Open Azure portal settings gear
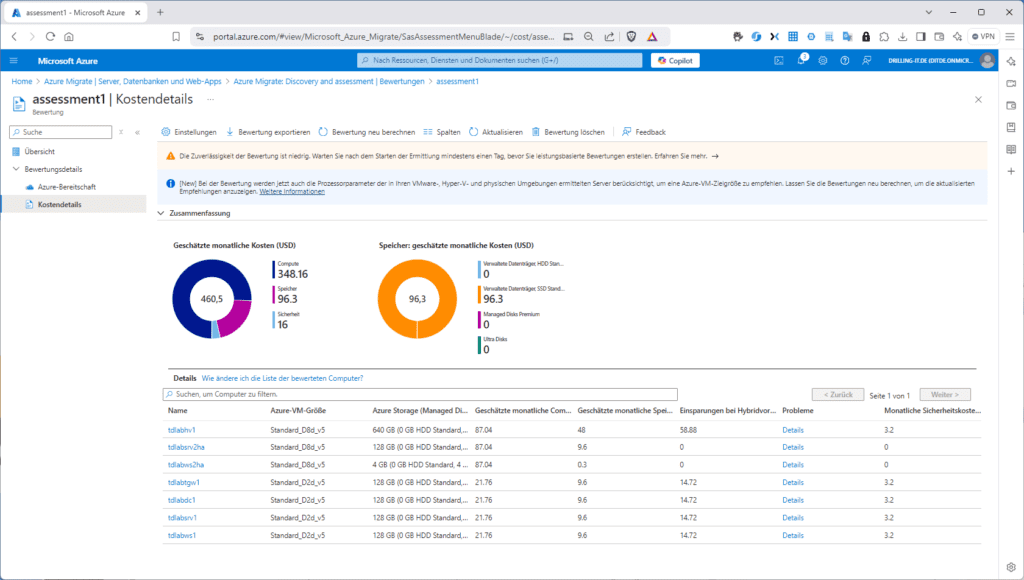Viewport: 1024px width, 580px height. [823, 61]
